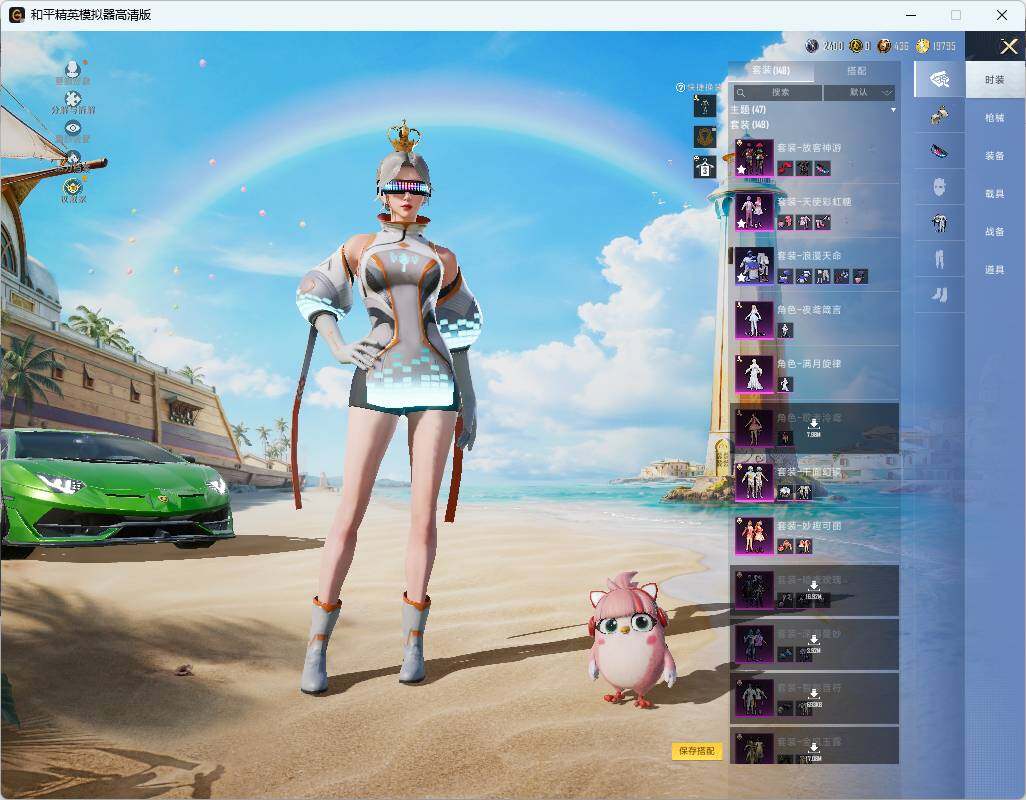Open the 战备 tab
Image resolution: width=1026 pixels, height=800 pixels.
pyautogui.click(x=995, y=232)
